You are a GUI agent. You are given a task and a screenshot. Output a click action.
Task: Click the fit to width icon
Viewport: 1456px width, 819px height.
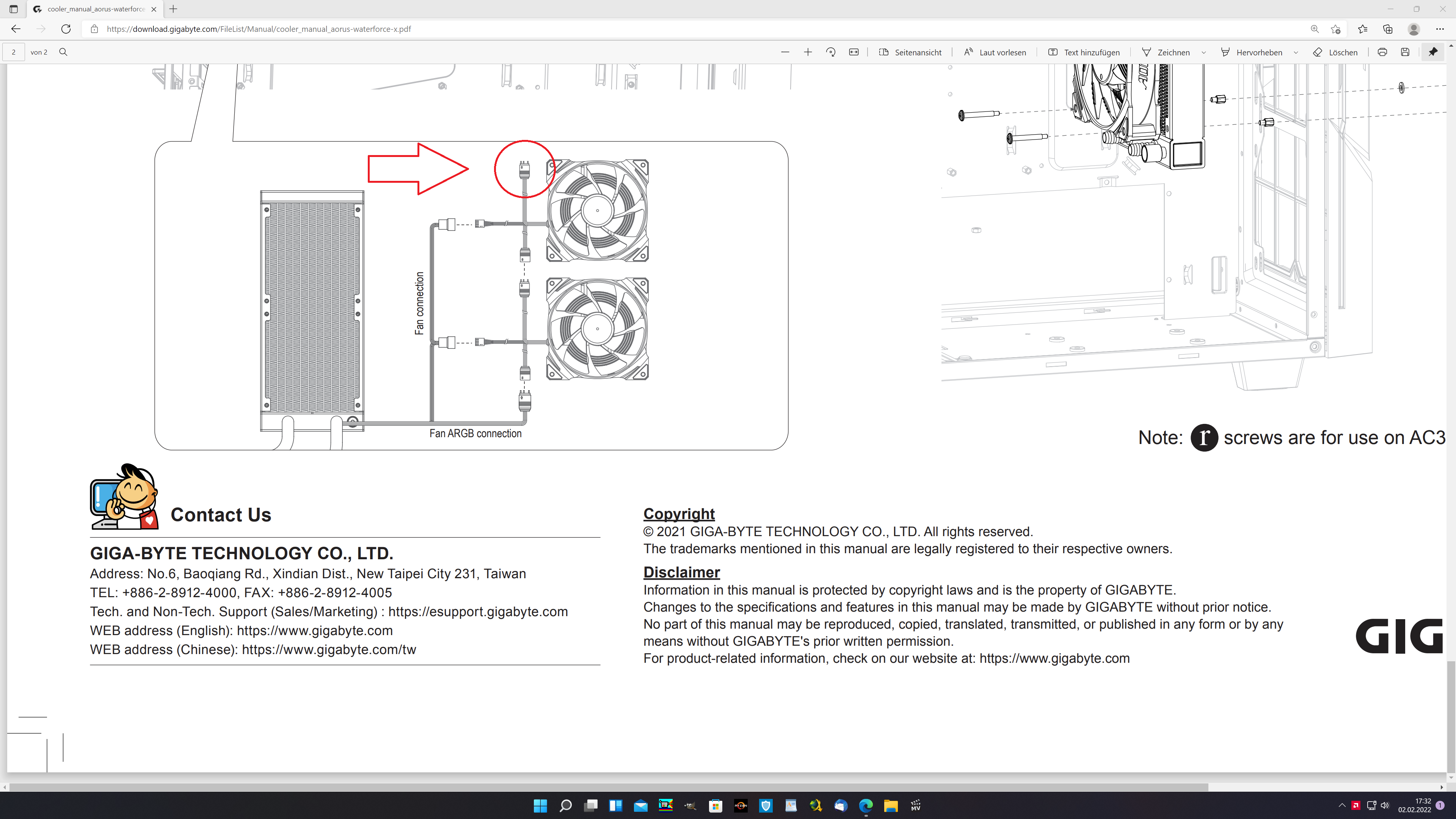point(854,52)
